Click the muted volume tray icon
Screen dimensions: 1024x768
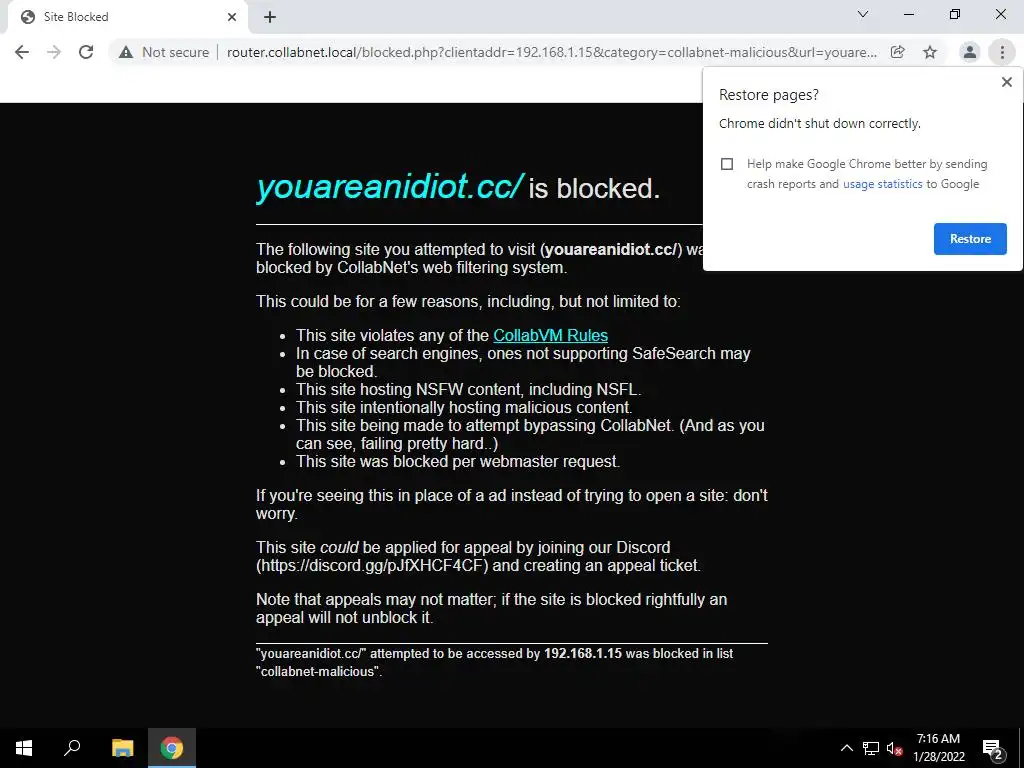pos(894,748)
